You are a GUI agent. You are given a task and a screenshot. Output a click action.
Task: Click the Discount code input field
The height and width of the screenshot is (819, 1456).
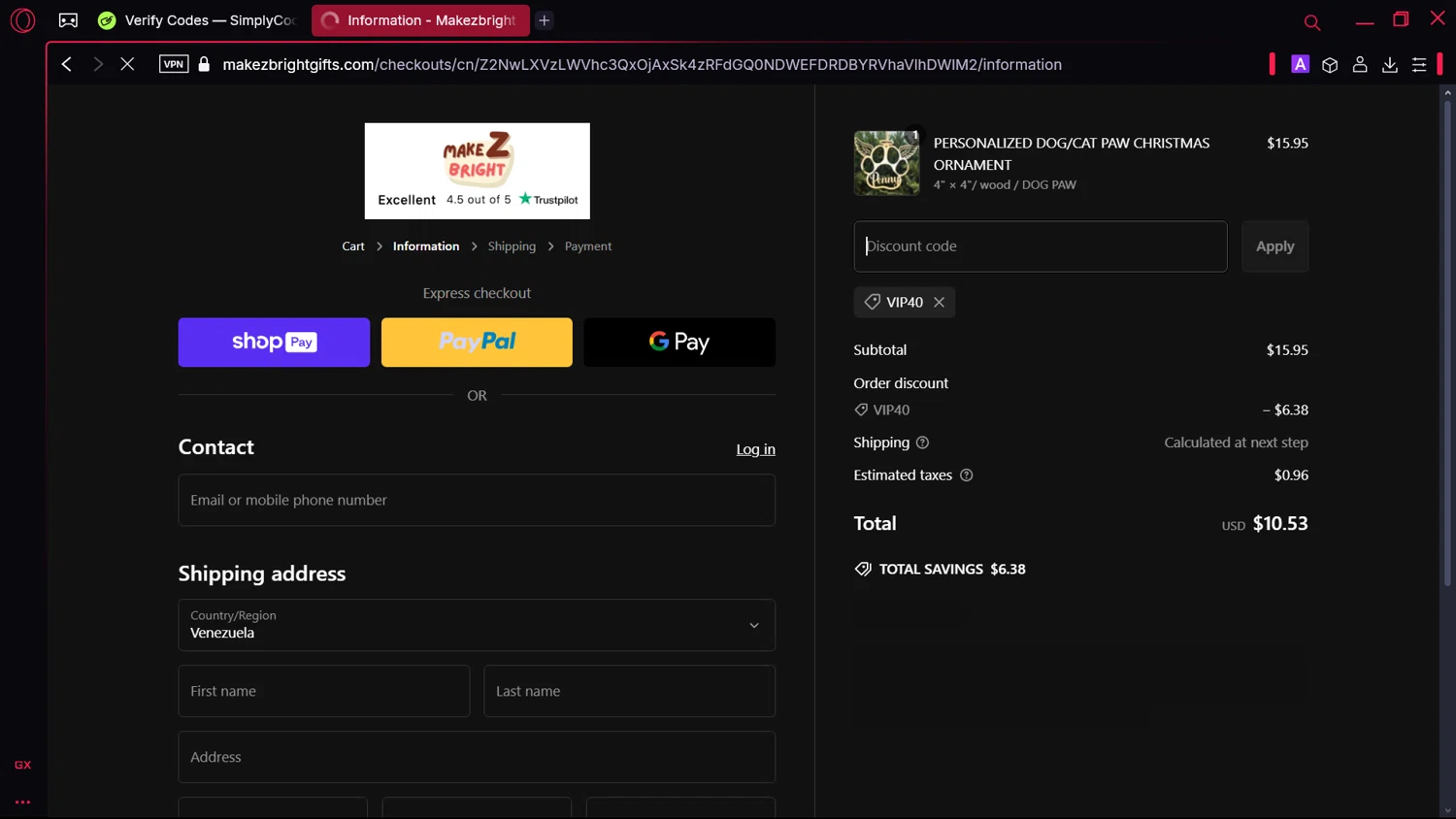pyautogui.click(x=1041, y=246)
